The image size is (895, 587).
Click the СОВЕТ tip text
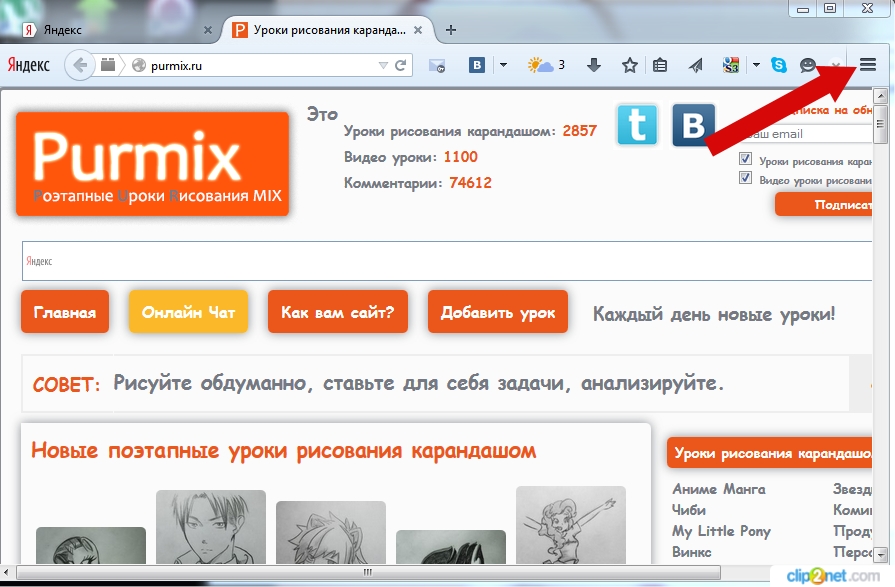click(418, 383)
